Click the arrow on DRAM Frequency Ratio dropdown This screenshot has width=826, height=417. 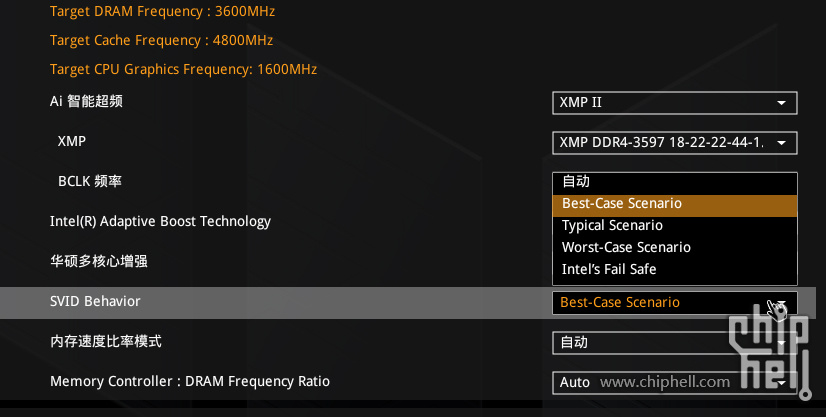782,383
